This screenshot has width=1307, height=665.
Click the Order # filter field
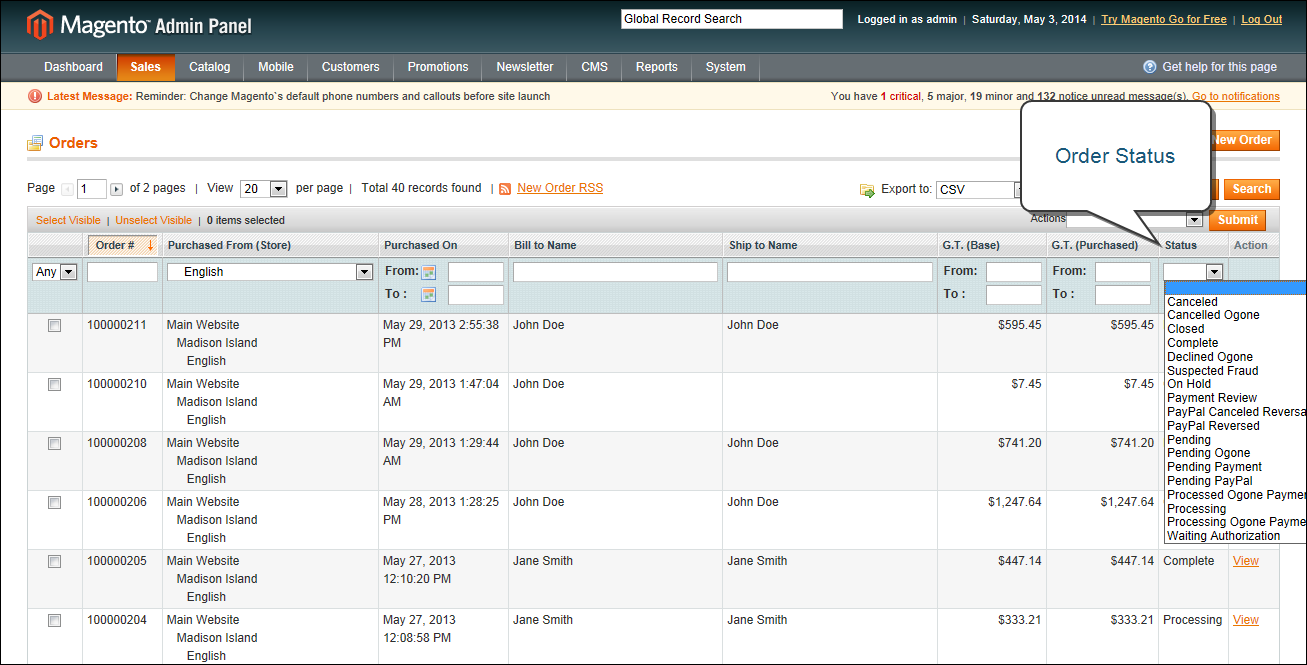click(122, 272)
